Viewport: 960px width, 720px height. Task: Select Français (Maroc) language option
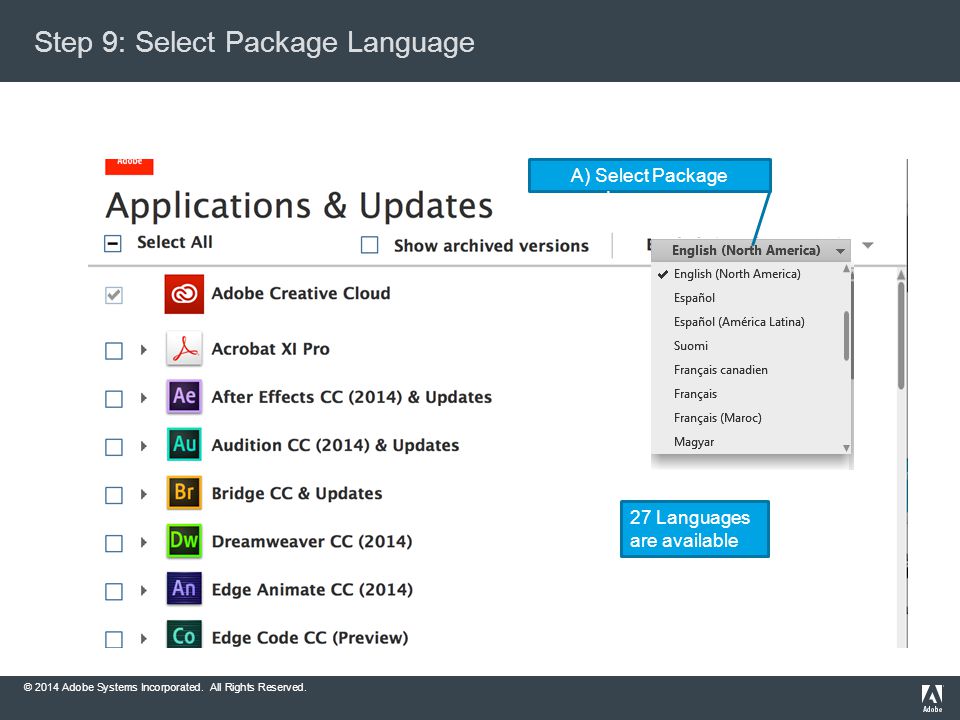click(718, 418)
